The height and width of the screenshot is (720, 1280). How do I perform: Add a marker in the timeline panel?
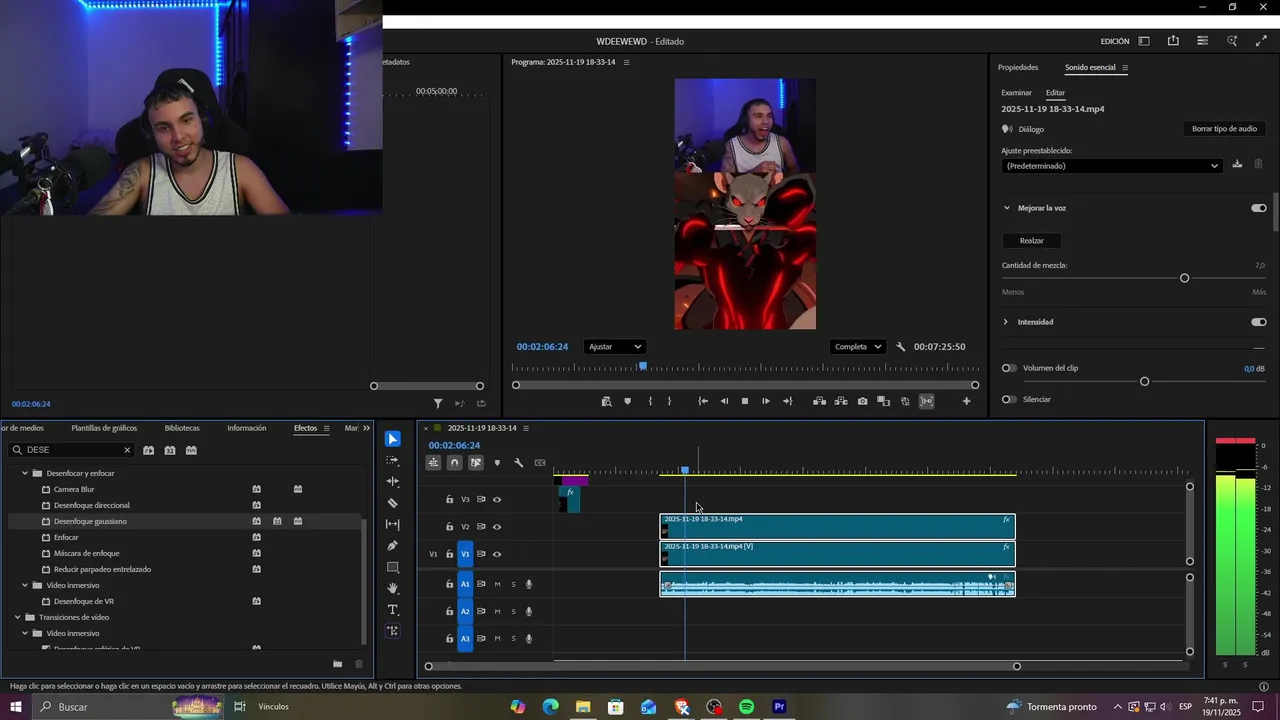click(497, 463)
